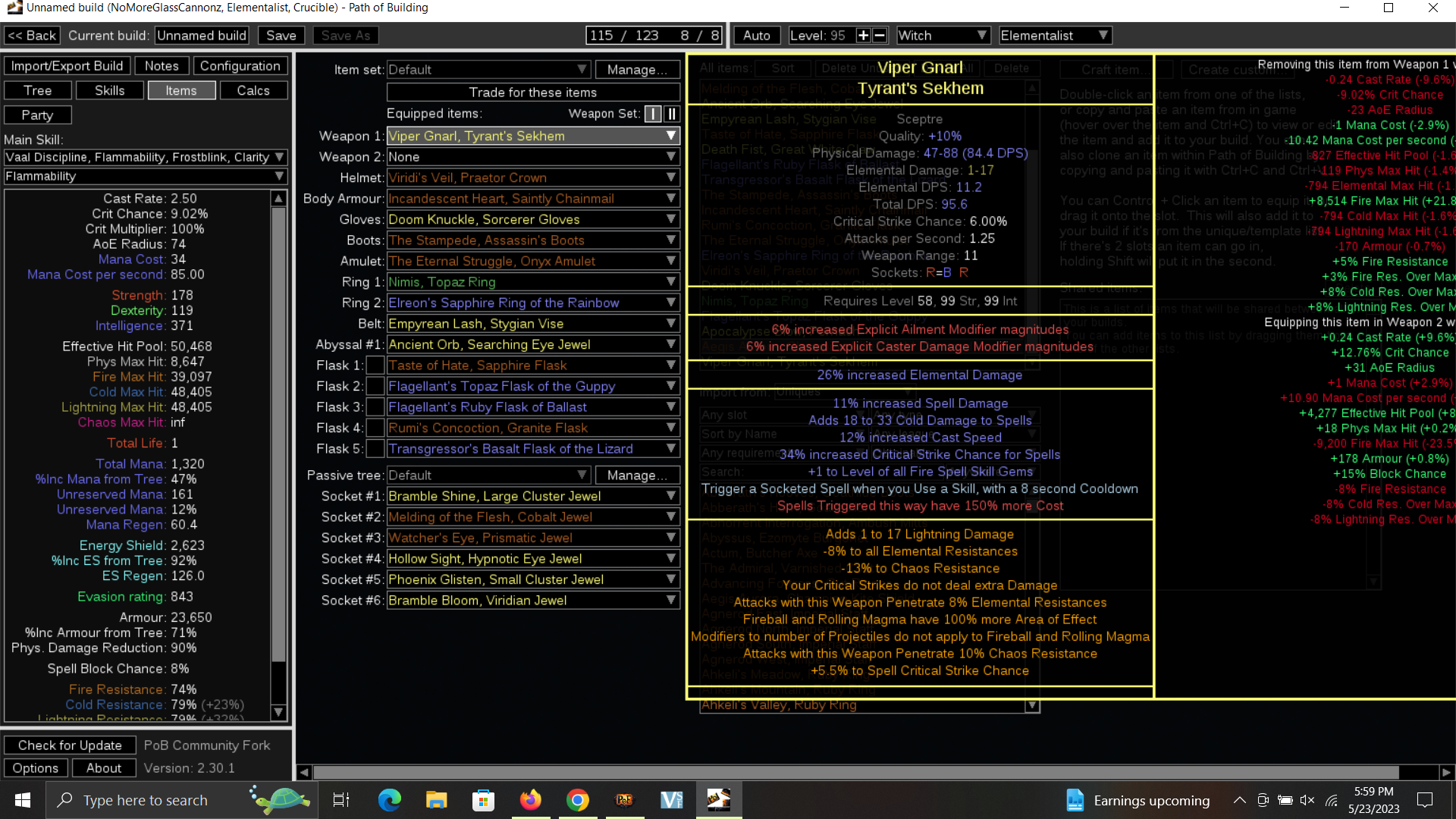The width and height of the screenshot is (1456, 819).
Task: Launch Path of Exile from the taskbar
Action: 623,800
